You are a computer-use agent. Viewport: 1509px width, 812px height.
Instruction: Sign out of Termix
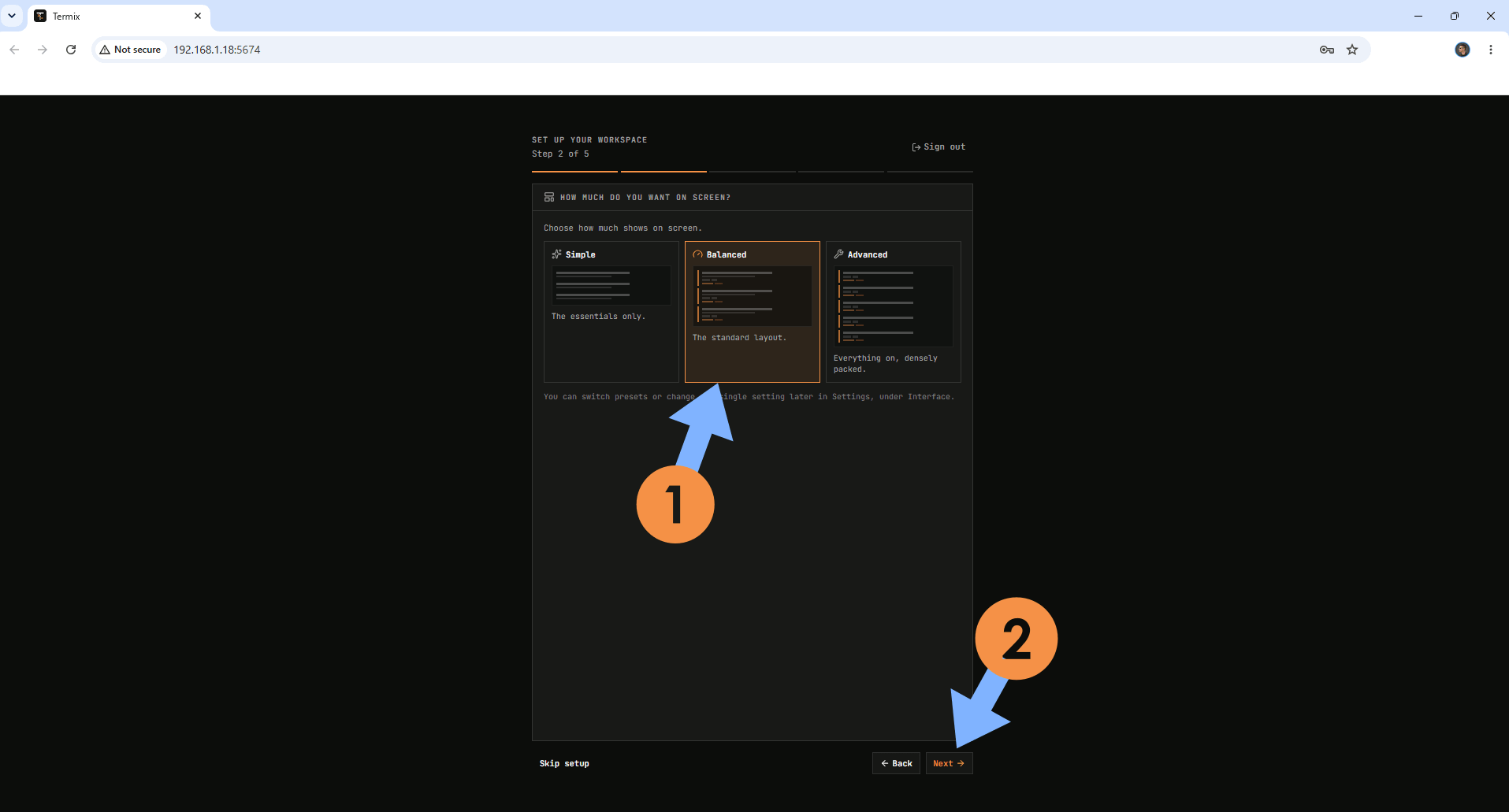(x=938, y=146)
